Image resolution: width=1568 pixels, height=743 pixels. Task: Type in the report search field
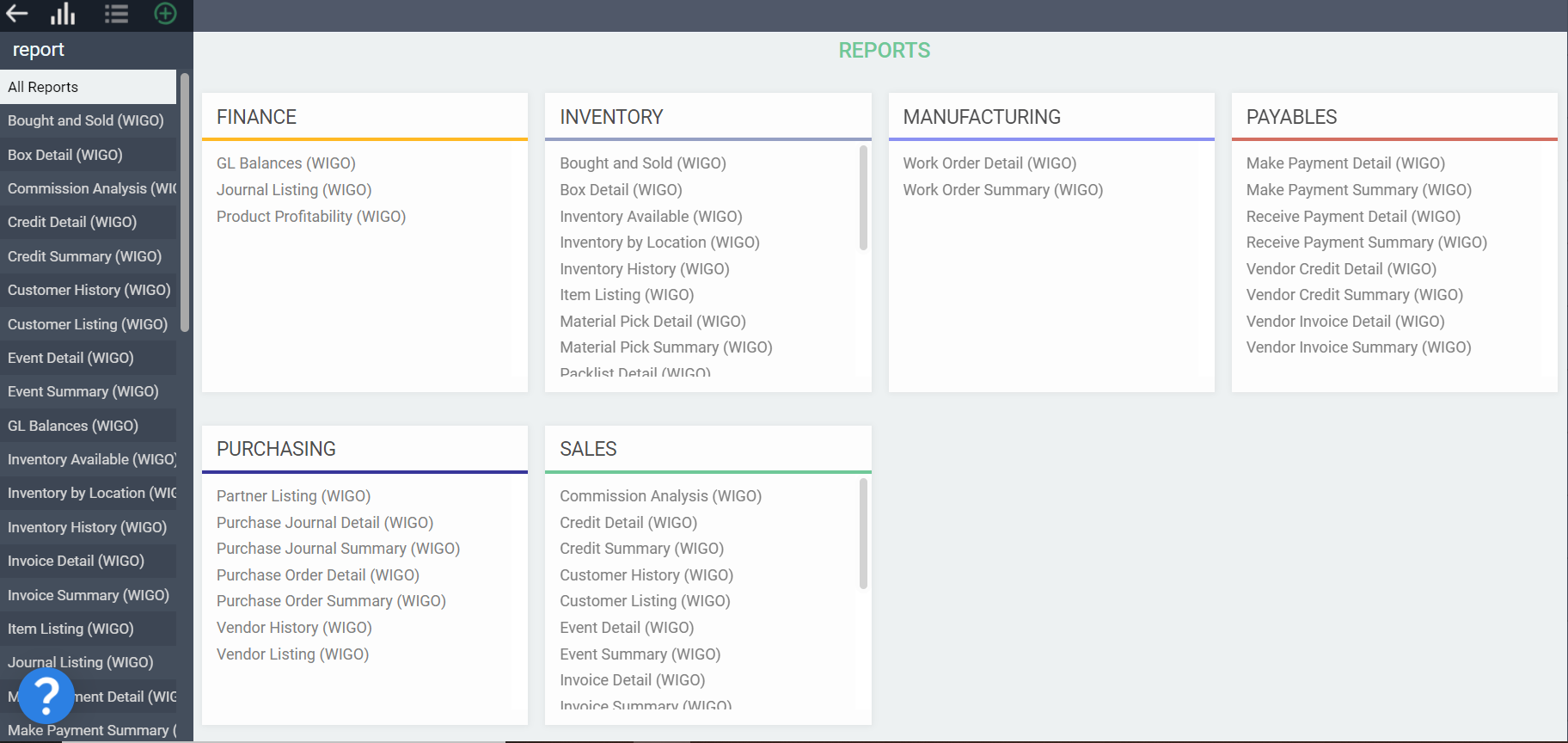(x=90, y=50)
